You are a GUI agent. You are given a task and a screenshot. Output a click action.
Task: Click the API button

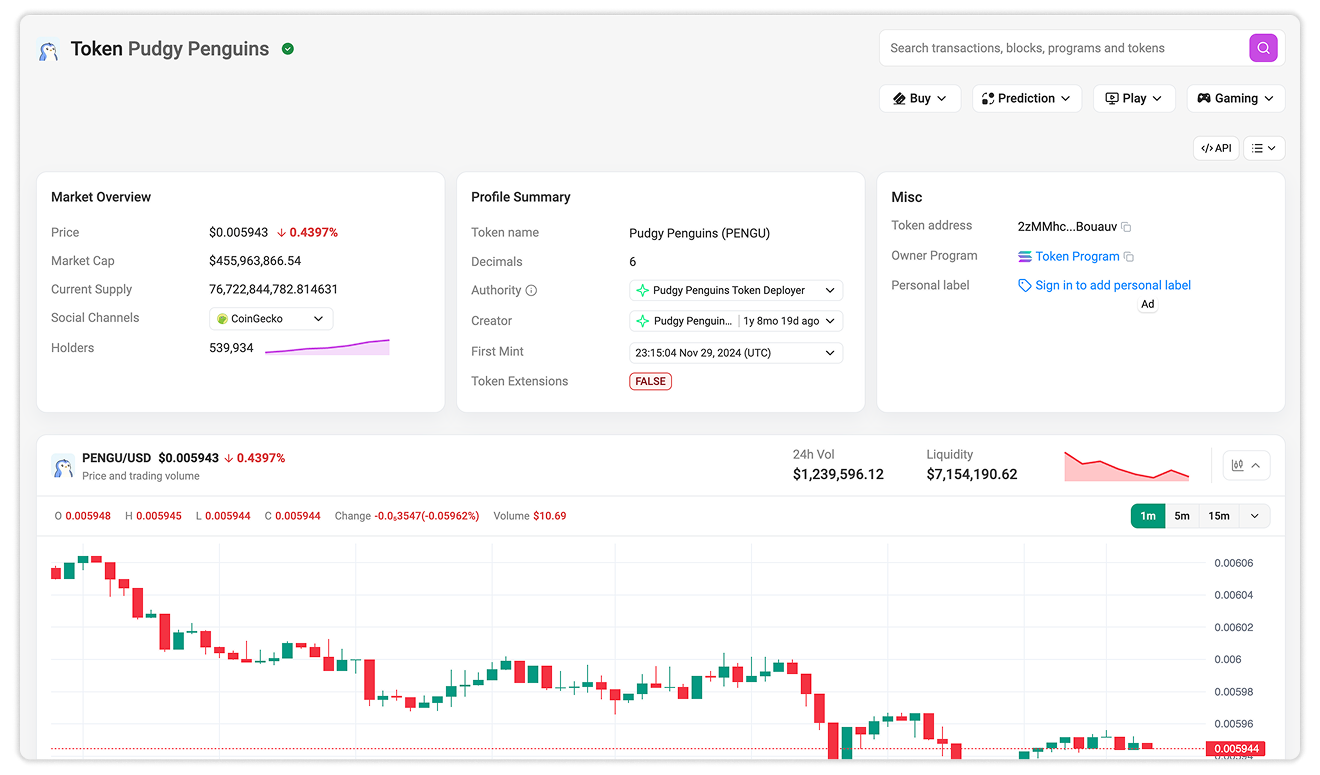pyautogui.click(x=1216, y=148)
